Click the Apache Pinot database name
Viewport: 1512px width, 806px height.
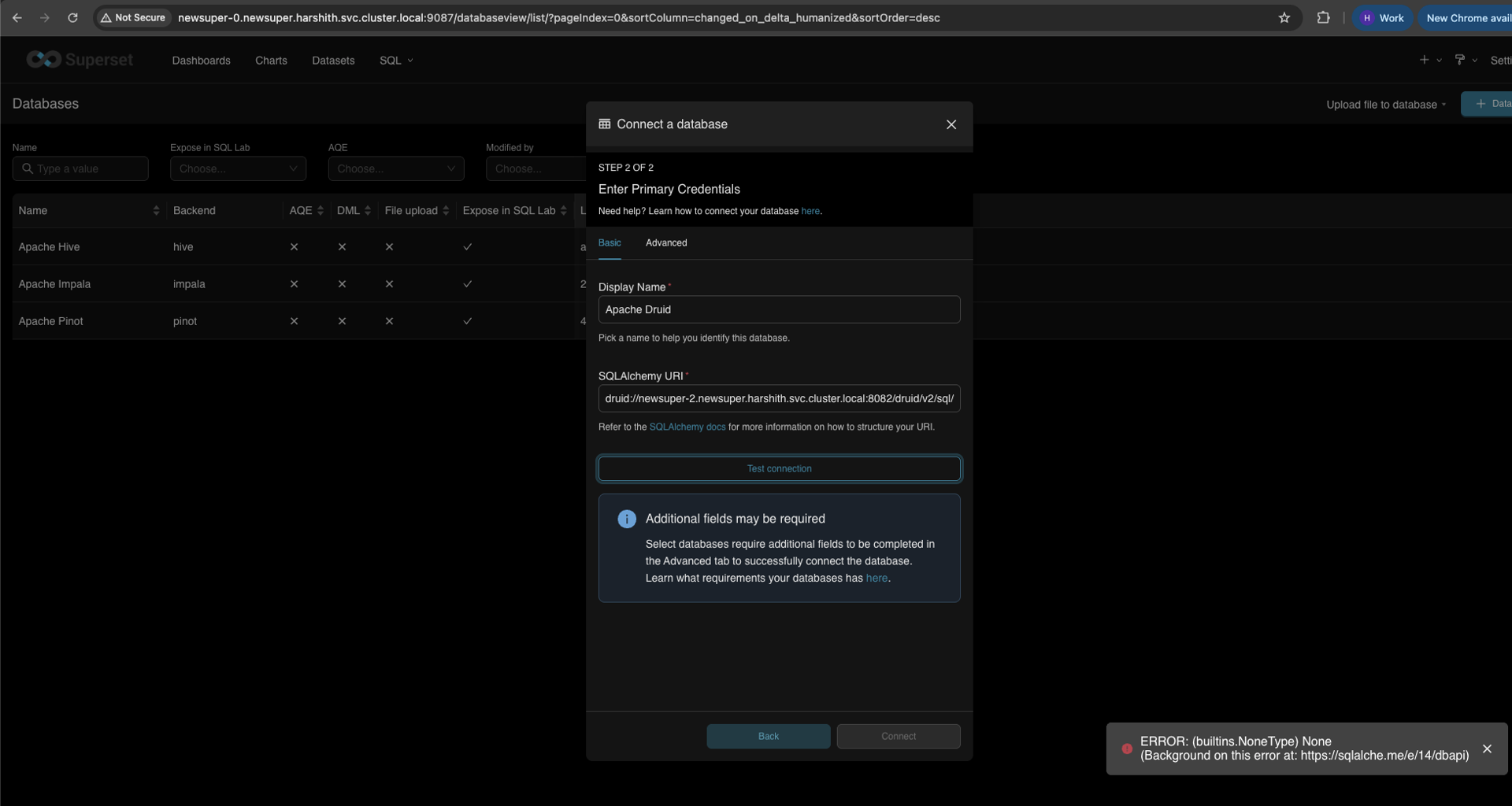[x=50, y=320]
